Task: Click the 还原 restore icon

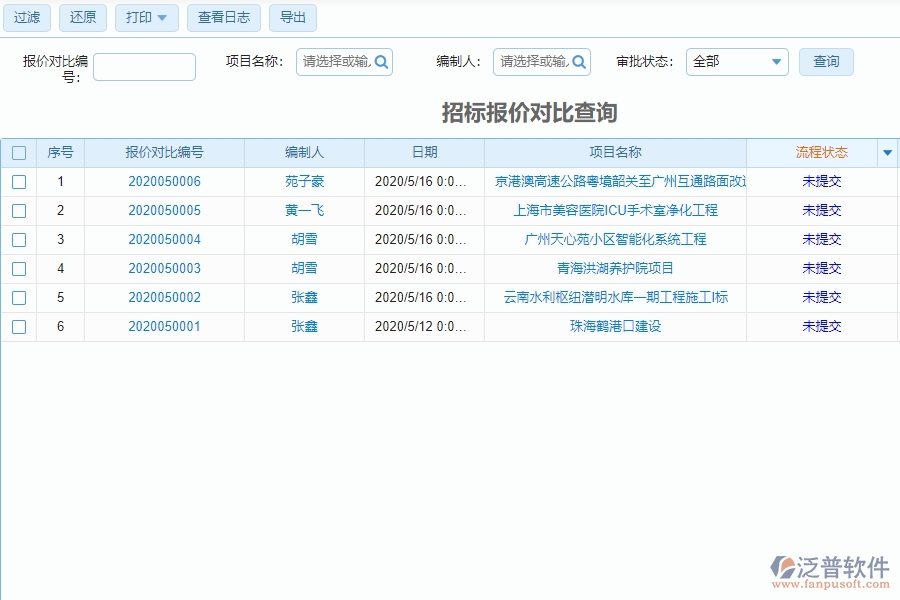Action: tap(82, 17)
